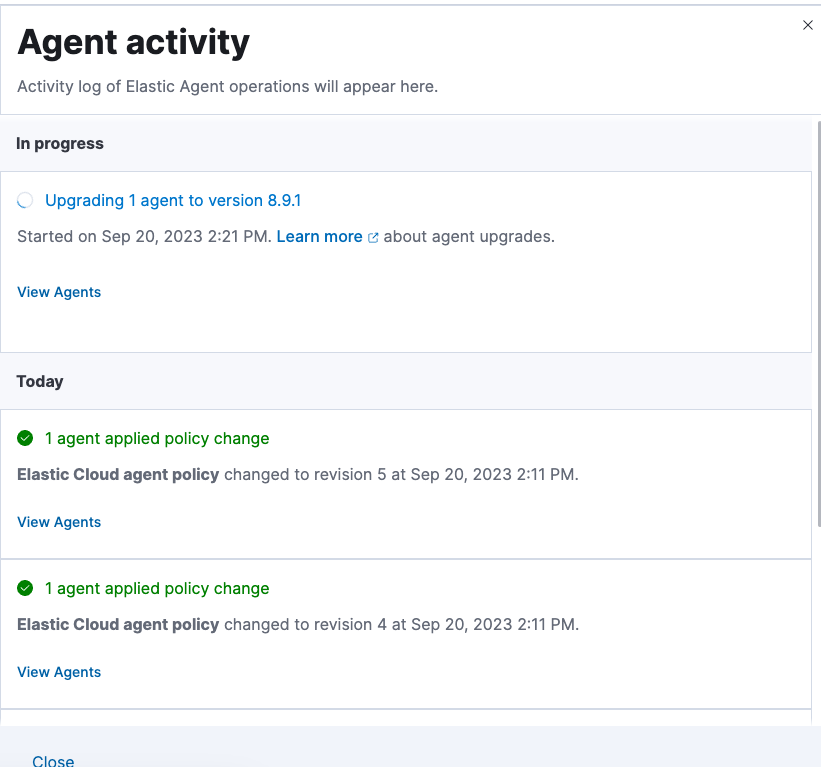Click the external link icon beside Learn more

(374, 237)
